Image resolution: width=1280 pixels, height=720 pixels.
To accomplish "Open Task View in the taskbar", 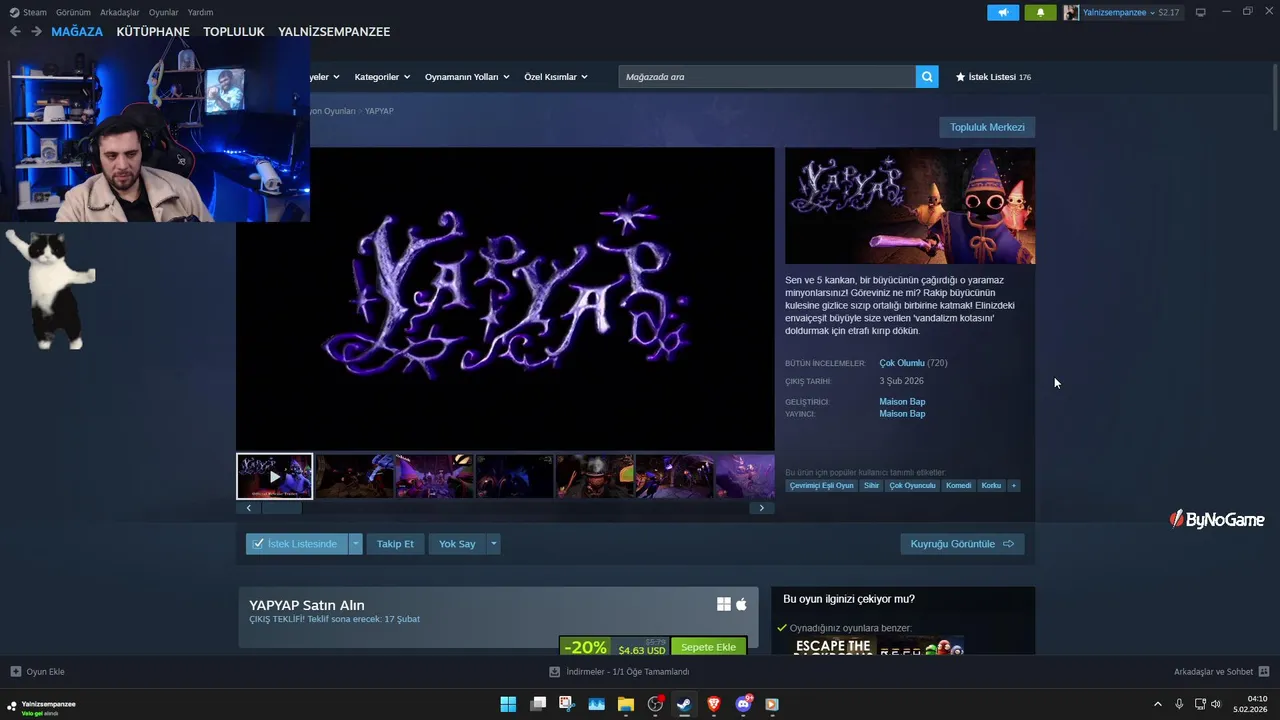I will pyautogui.click(x=538, y=704).
